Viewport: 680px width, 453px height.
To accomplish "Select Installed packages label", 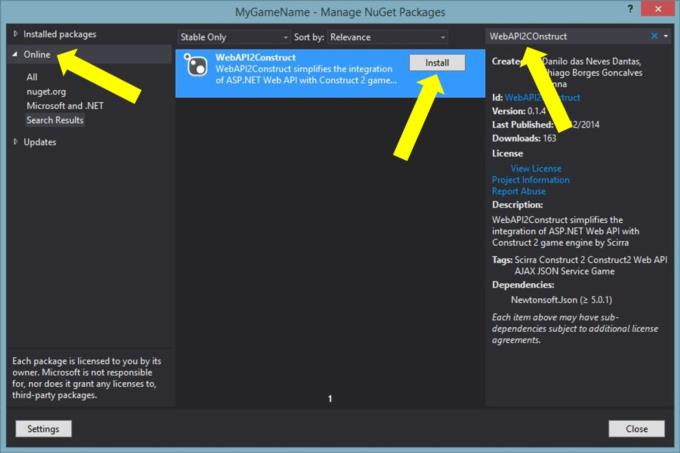I will [60, 34].
